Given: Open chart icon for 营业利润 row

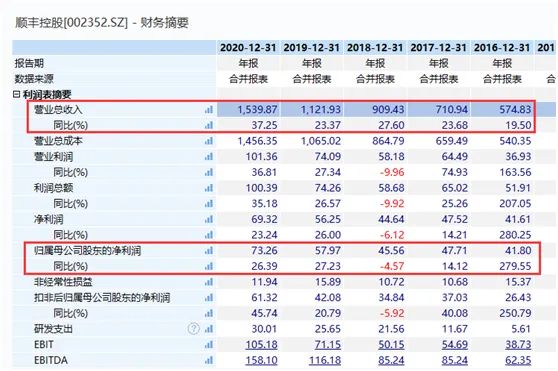Looking at the screenshot, I should 209,157.
